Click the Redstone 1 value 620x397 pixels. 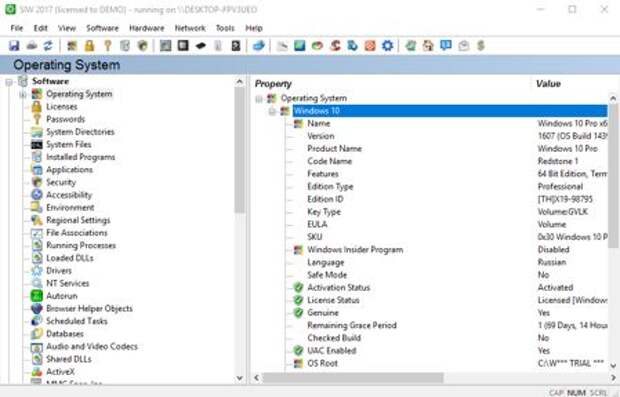click(x=558, y=161)
